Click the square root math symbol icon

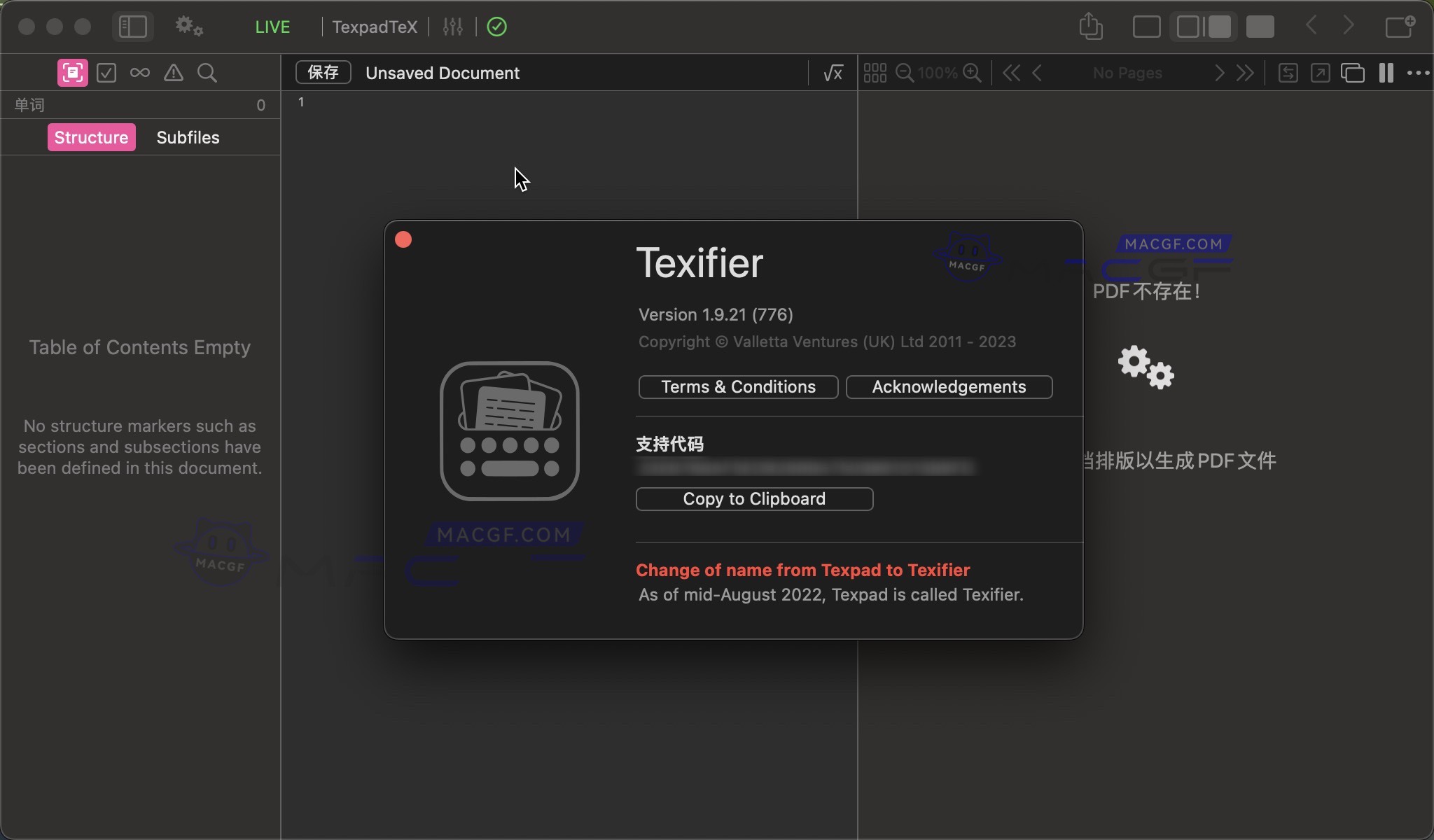point(832,73)
